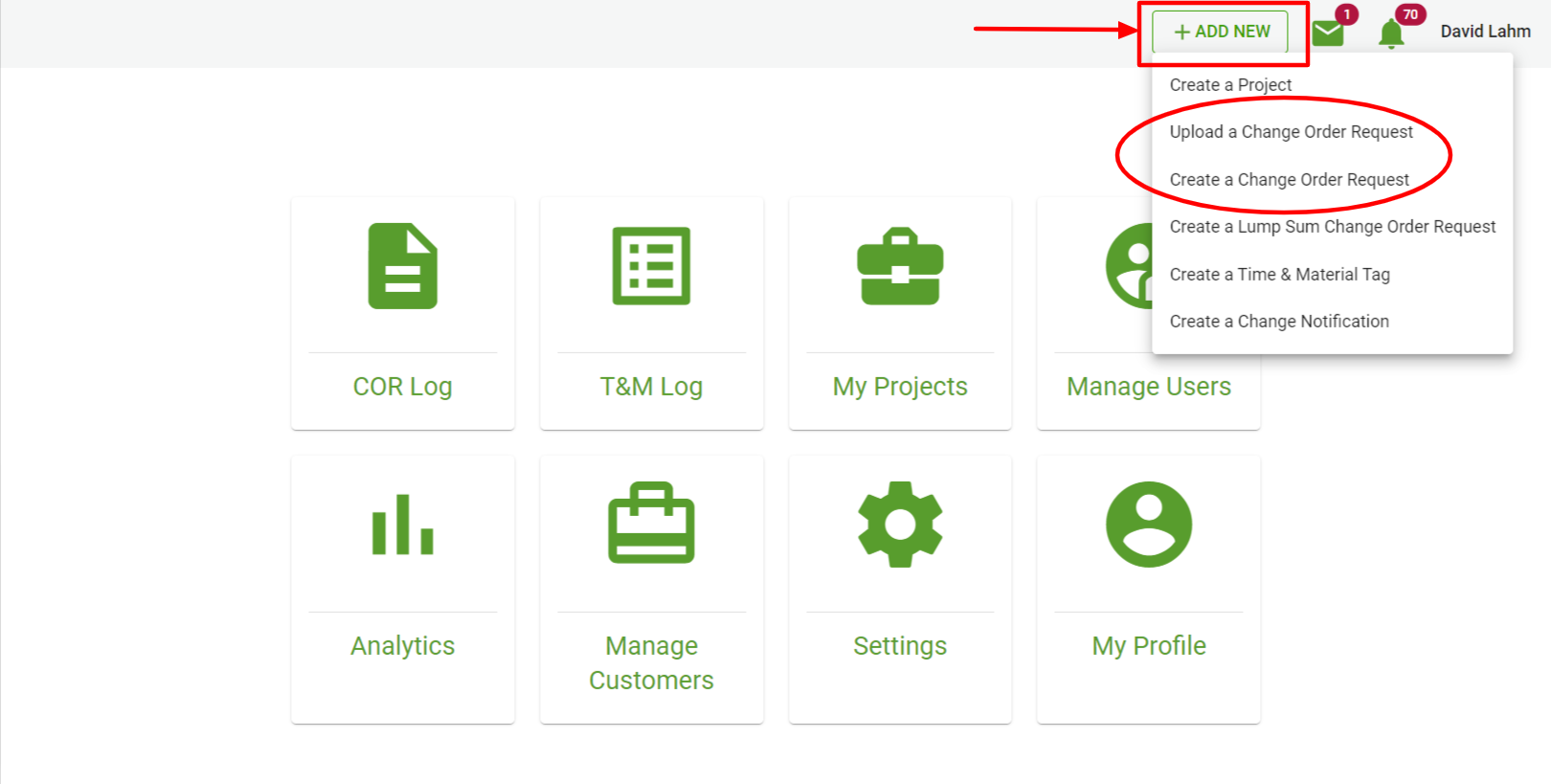The height and width of the screenshot is (784, 1551).
Task: Click the T&M Log list icon
Action: point(651,266)
